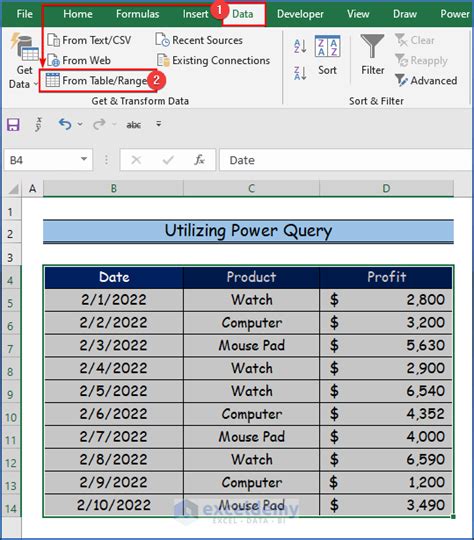This screenshot has width=474, height=540.
Task: Switch to the Insert tab
Action: click(195, 14)
